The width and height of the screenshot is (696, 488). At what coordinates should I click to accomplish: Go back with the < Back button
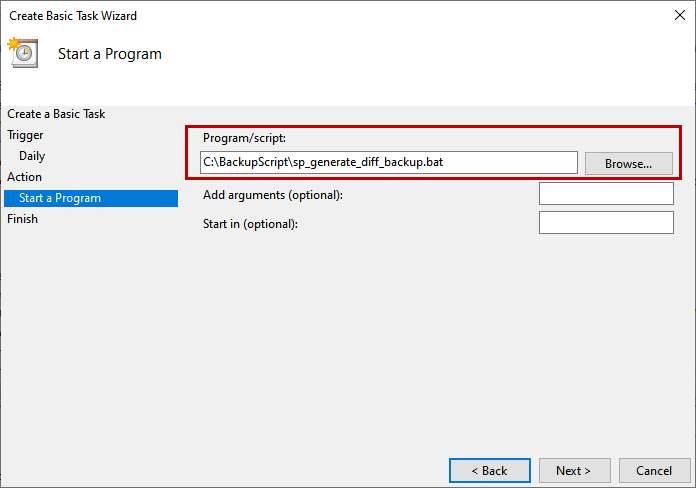[x=489, y=470]
